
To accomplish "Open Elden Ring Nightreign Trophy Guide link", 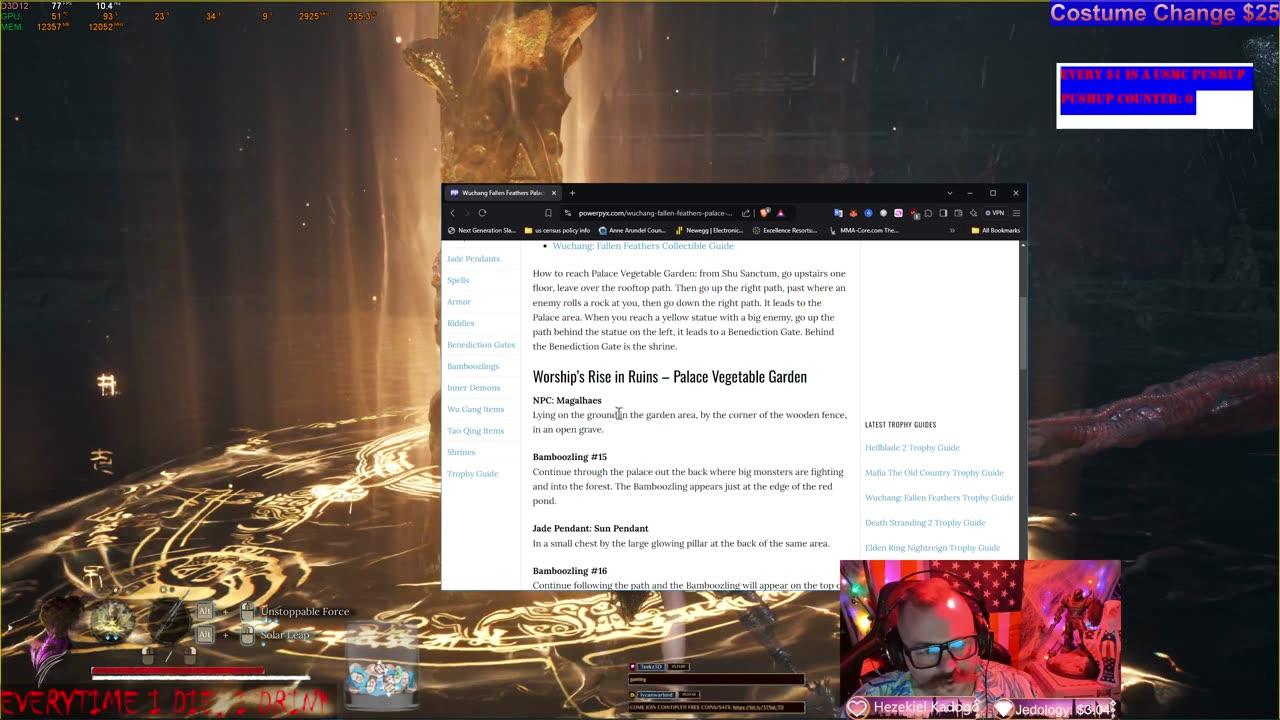I will pyautogui.click(x=932, y=548).
